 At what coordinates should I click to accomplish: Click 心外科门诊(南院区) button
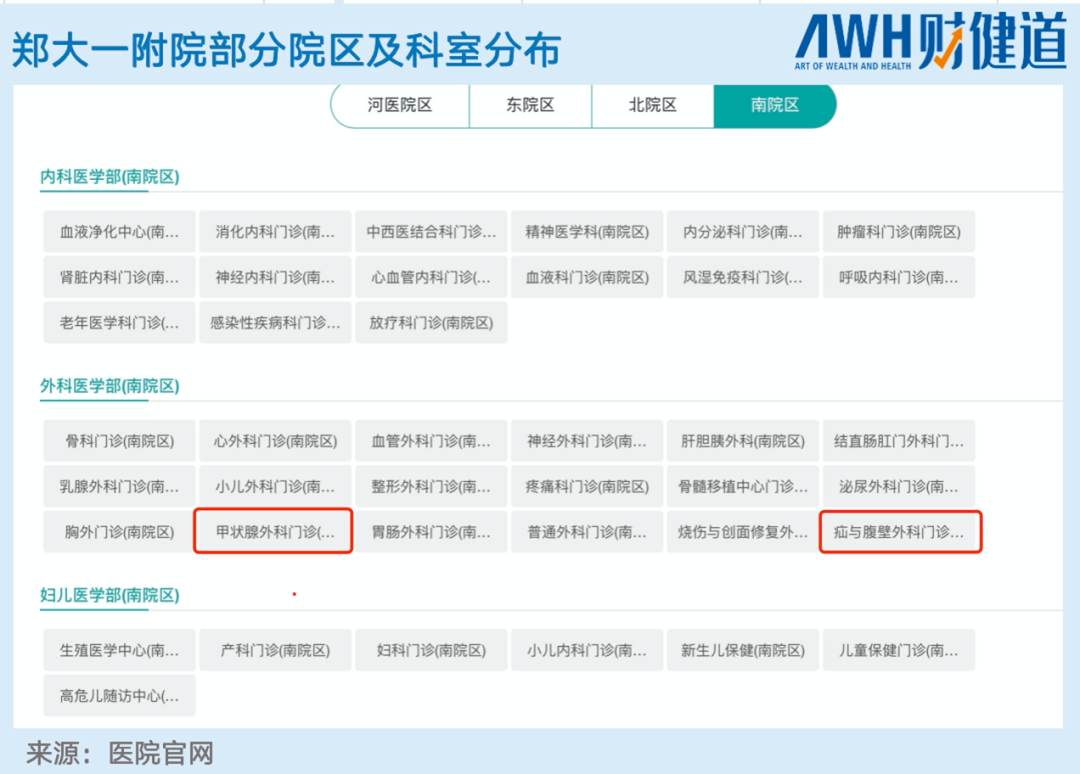point(275,441)
